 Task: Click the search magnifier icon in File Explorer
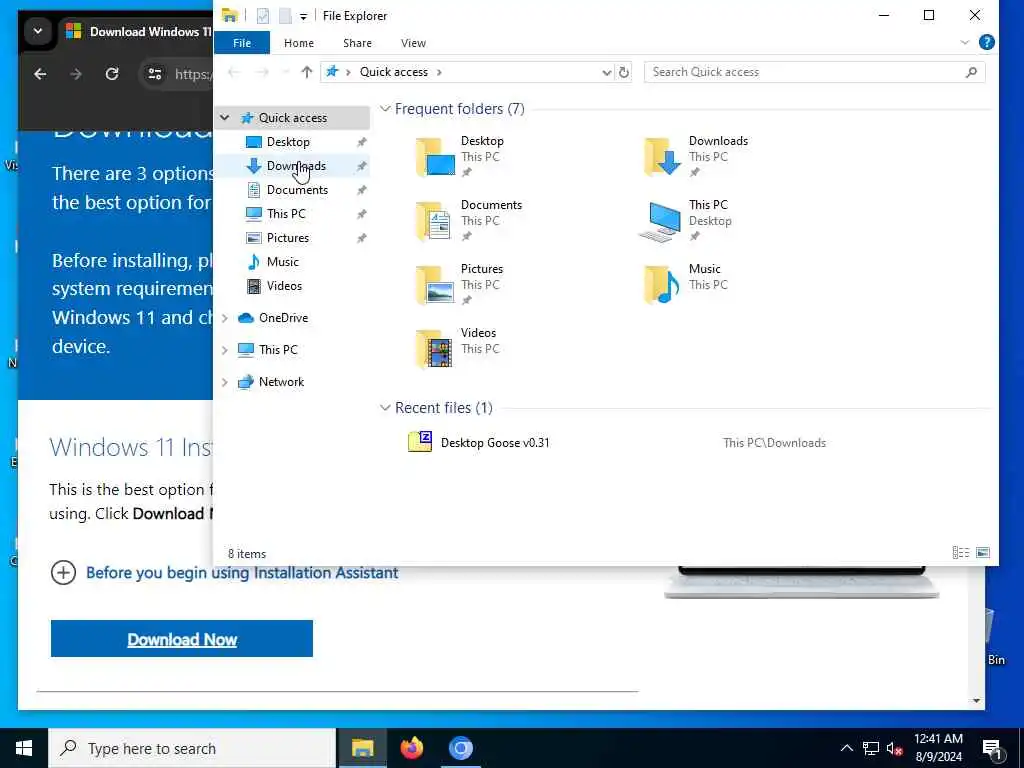[971, 72]
